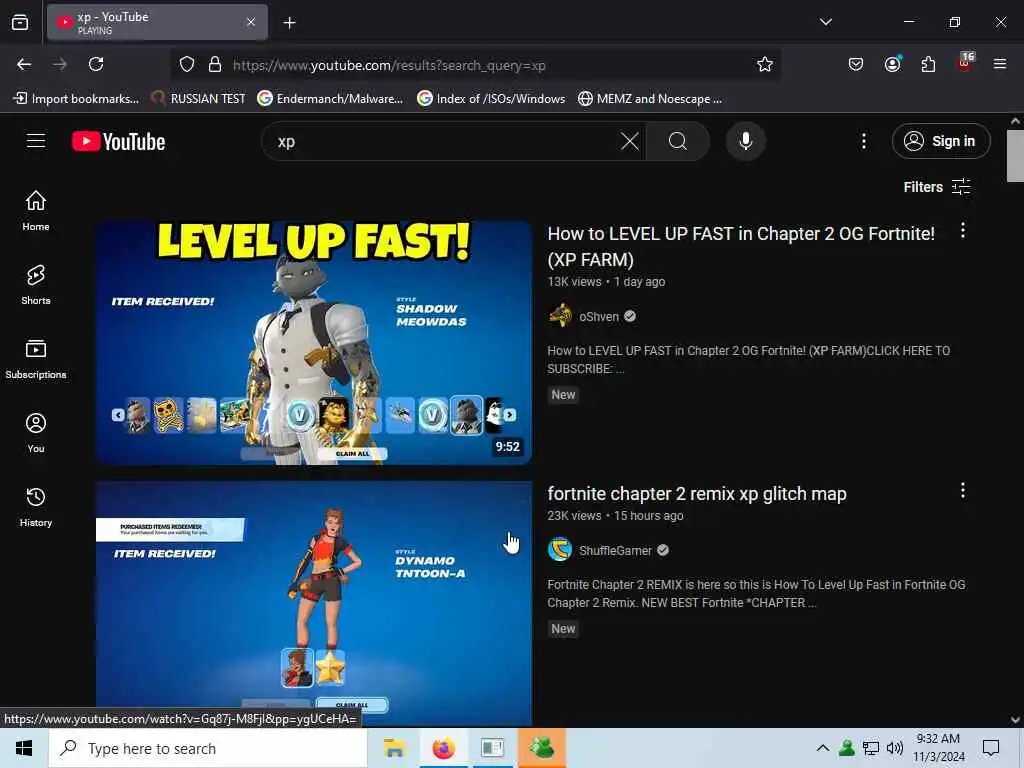Open the MEMZ and Noescape bookmark
This screenshot has width=1024, height=768.
tap(650, 99)
